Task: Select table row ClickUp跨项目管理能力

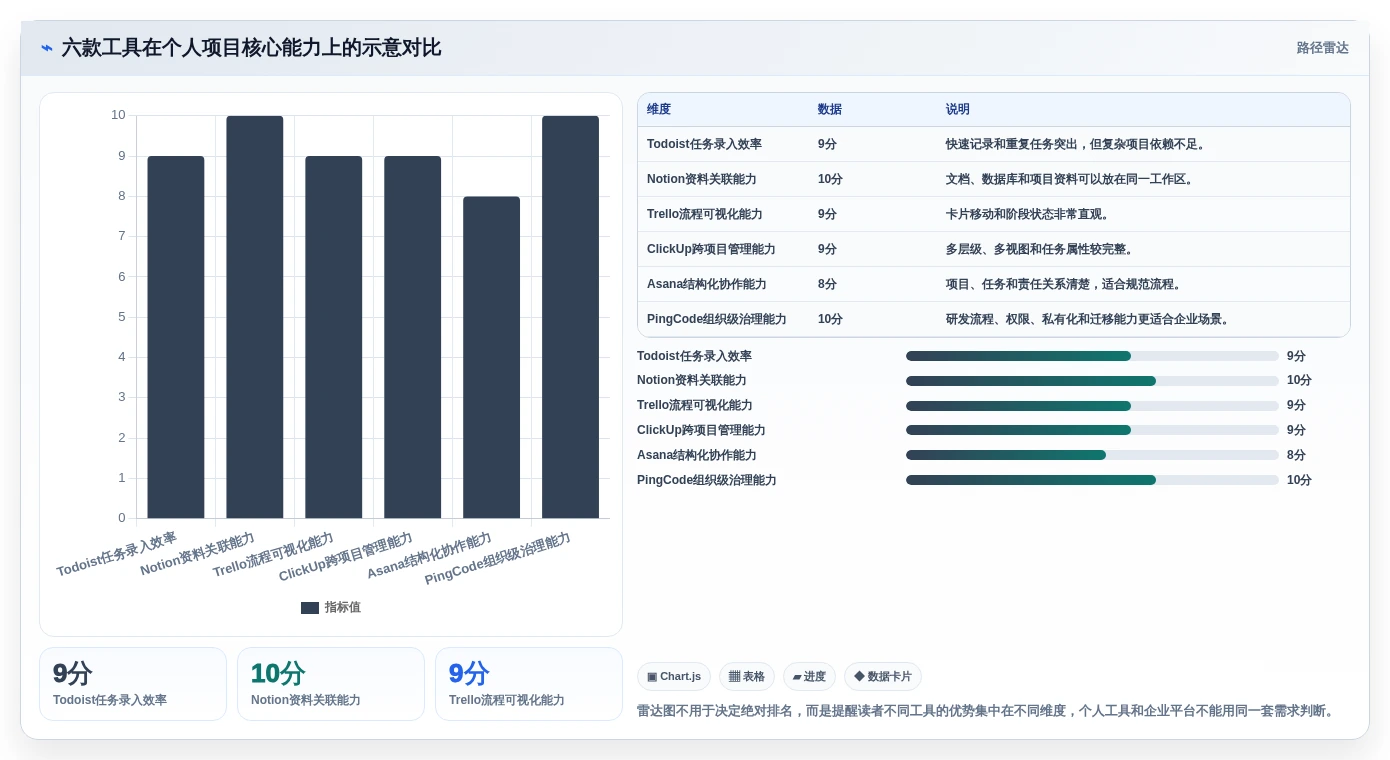Action: click(x=994, y=249)
